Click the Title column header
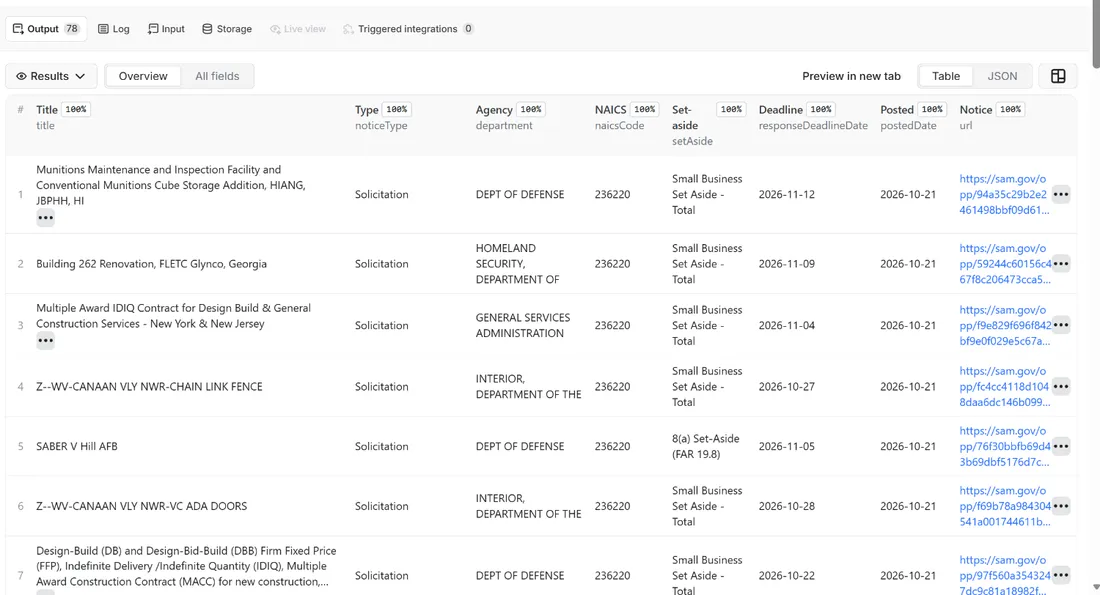 click(47, 109)
